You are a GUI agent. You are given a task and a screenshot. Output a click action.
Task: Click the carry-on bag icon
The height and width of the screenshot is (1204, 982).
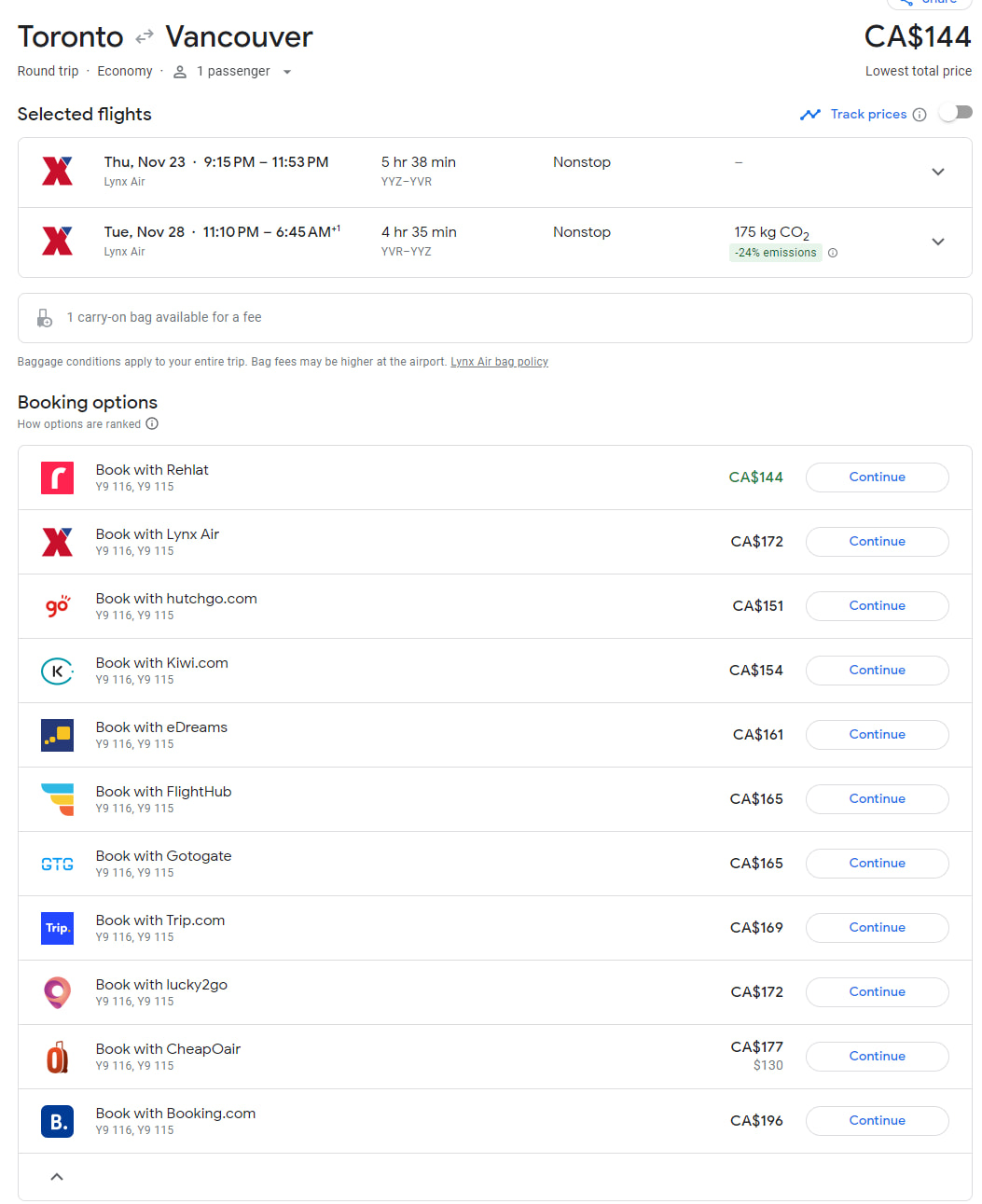pyautogui.click(x=44, y=317)
